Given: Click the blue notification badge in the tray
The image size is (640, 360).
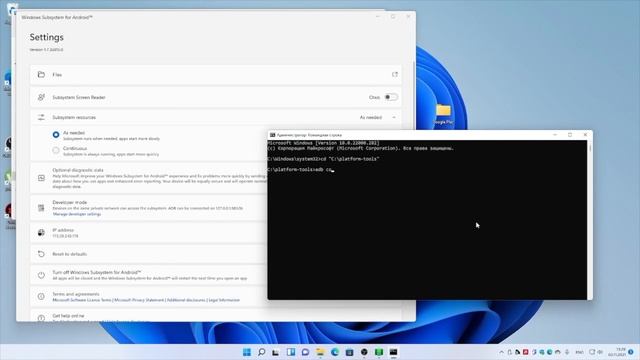Looking at the screenshot, I should [x=631, y=352].
